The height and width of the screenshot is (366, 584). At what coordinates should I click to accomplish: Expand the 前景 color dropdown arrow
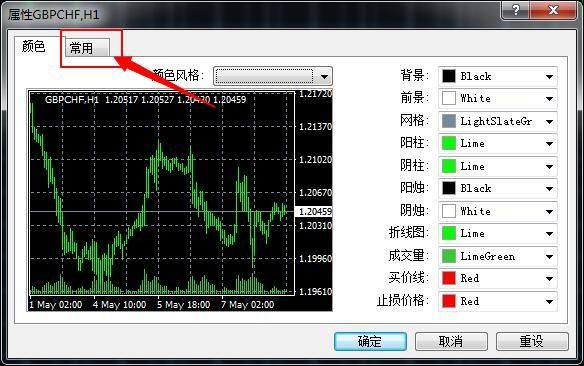point(549,99)
